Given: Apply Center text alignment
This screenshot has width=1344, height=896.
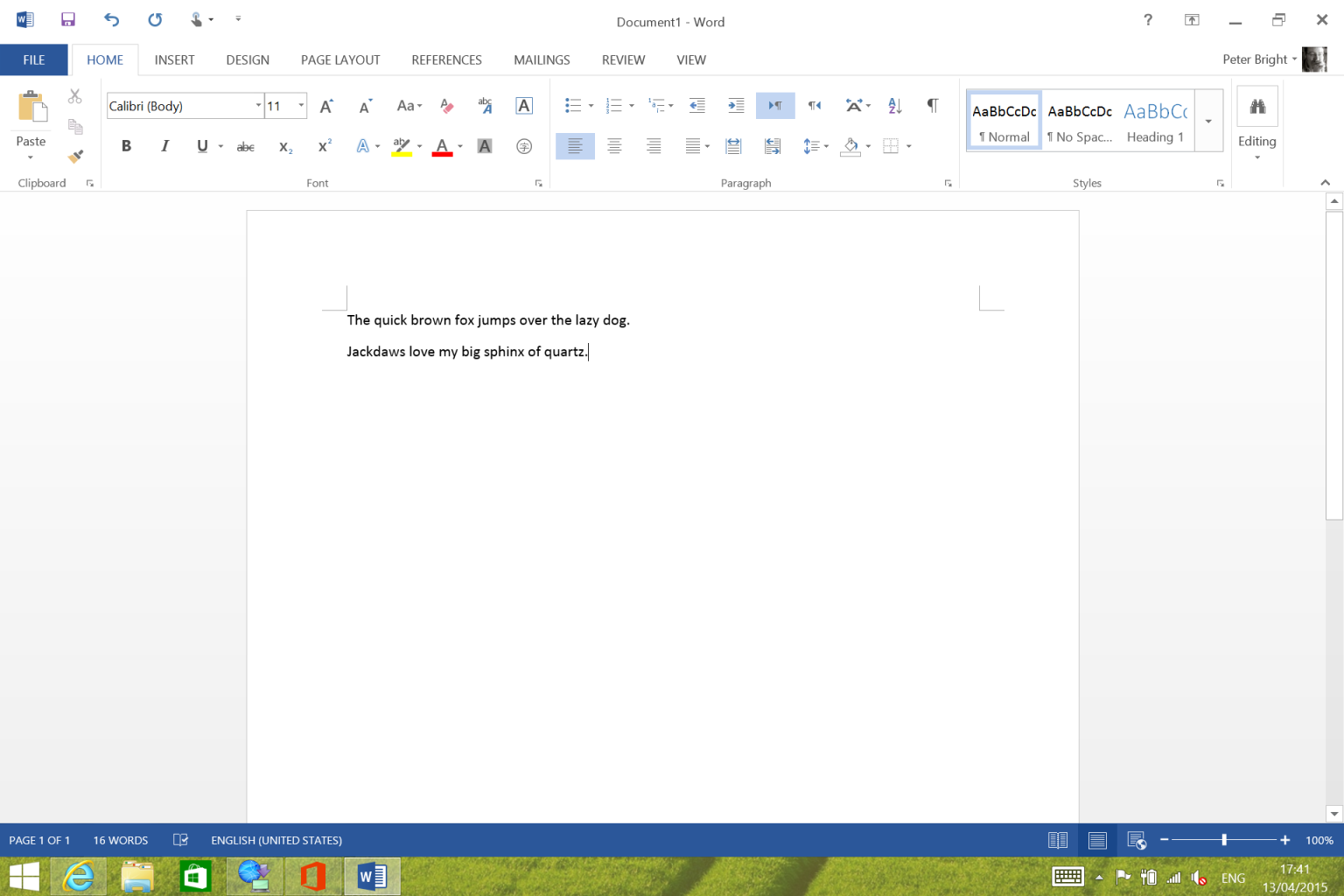Looking at the screenshot, I should [x=614, y=146].
